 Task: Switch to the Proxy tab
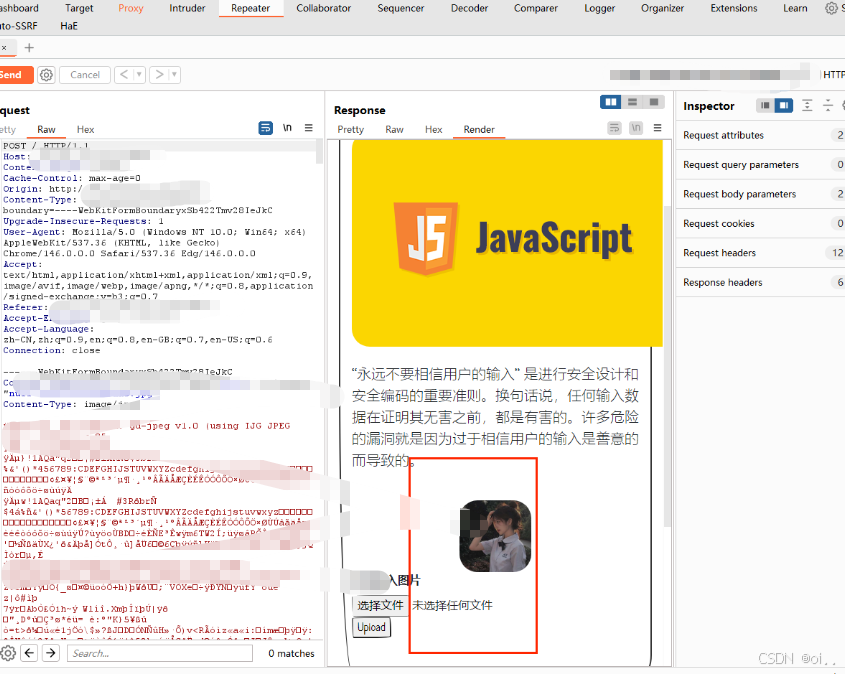(x=131, y=8)
